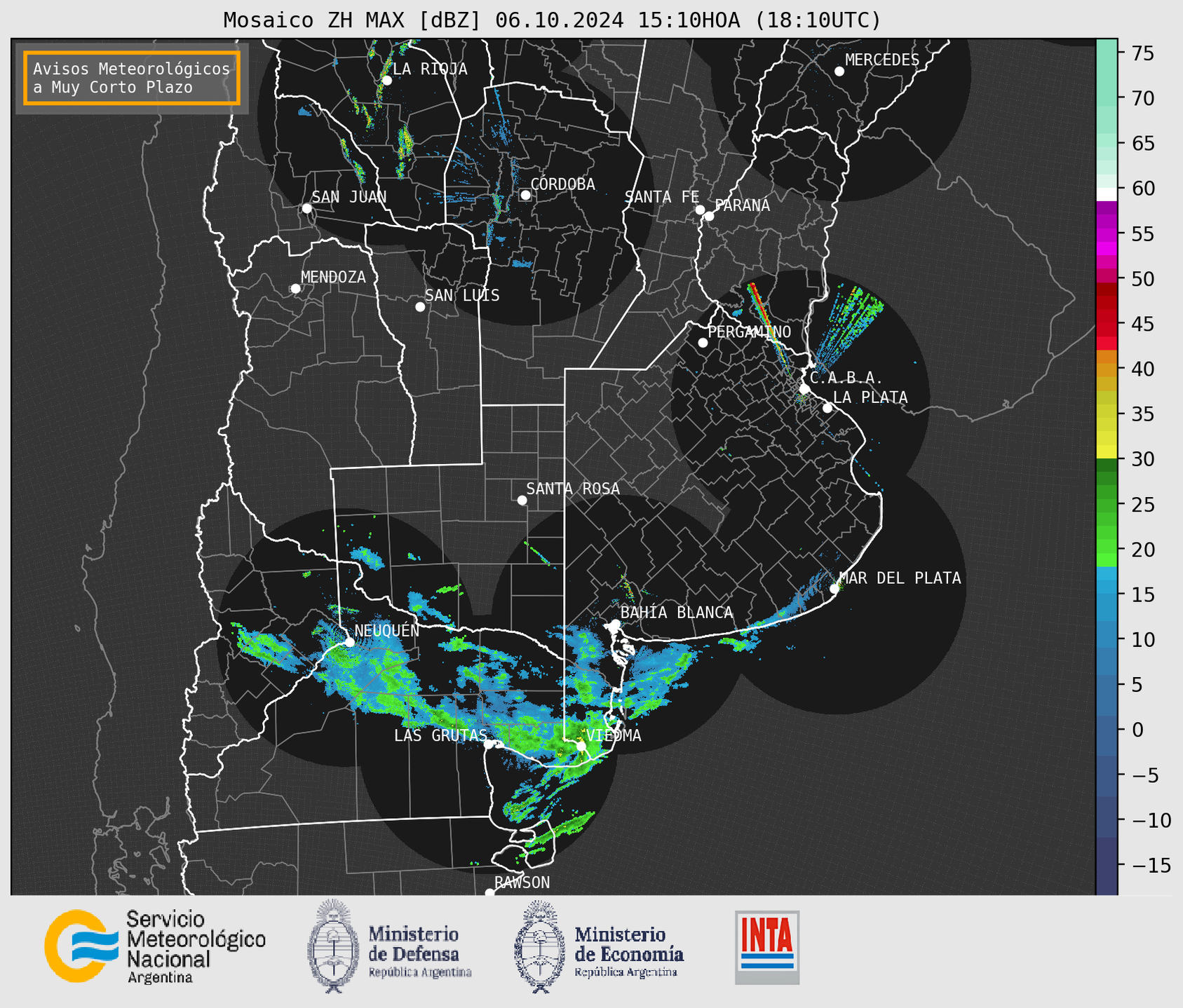The height and width of the screenshot is (1008, 1183).
Task: Click the 0 dBZ colorbar label
Action: (1137, 730)
